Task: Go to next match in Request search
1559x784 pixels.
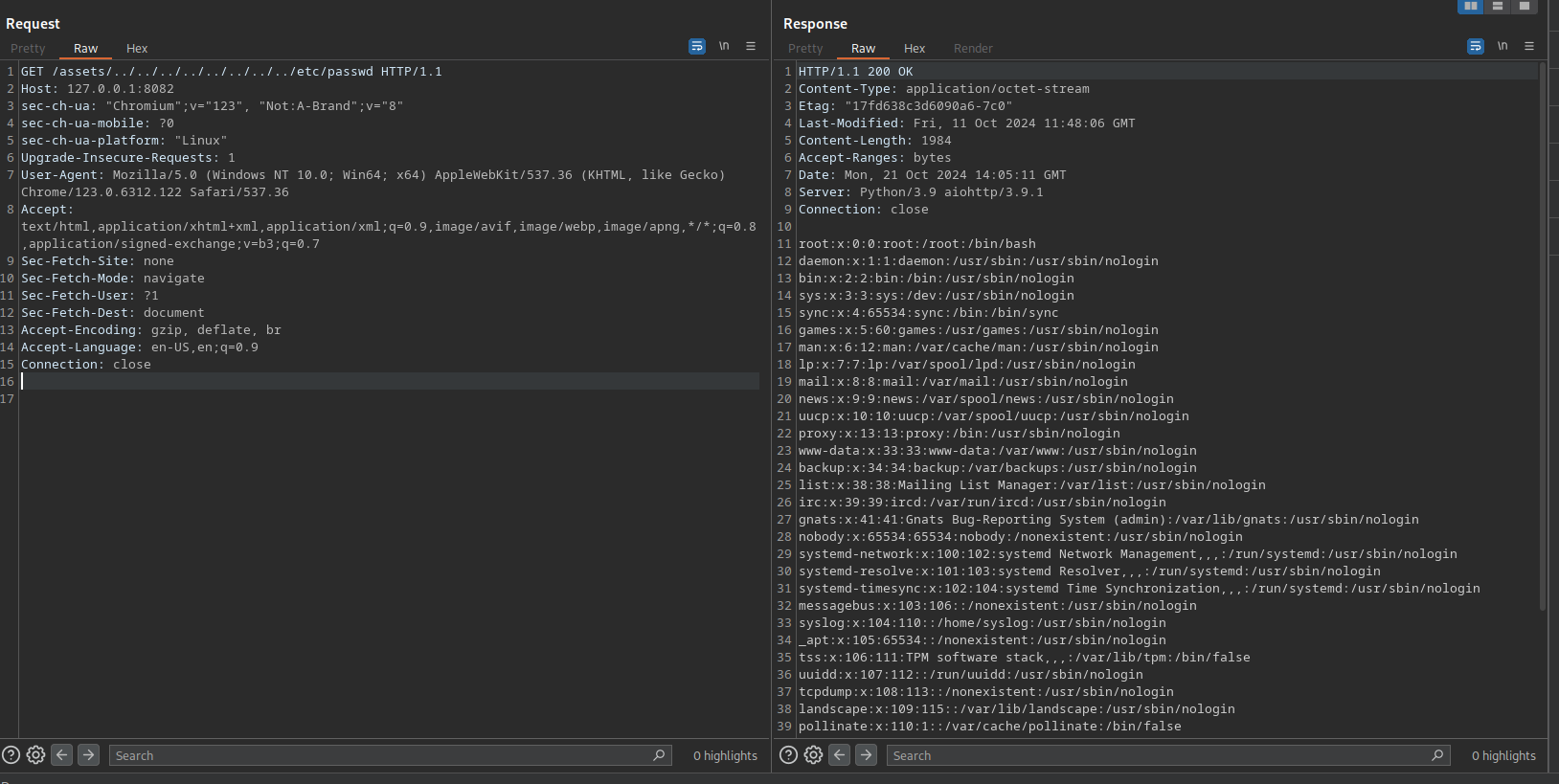Action: pyautogui.click(x=88, y=754)
